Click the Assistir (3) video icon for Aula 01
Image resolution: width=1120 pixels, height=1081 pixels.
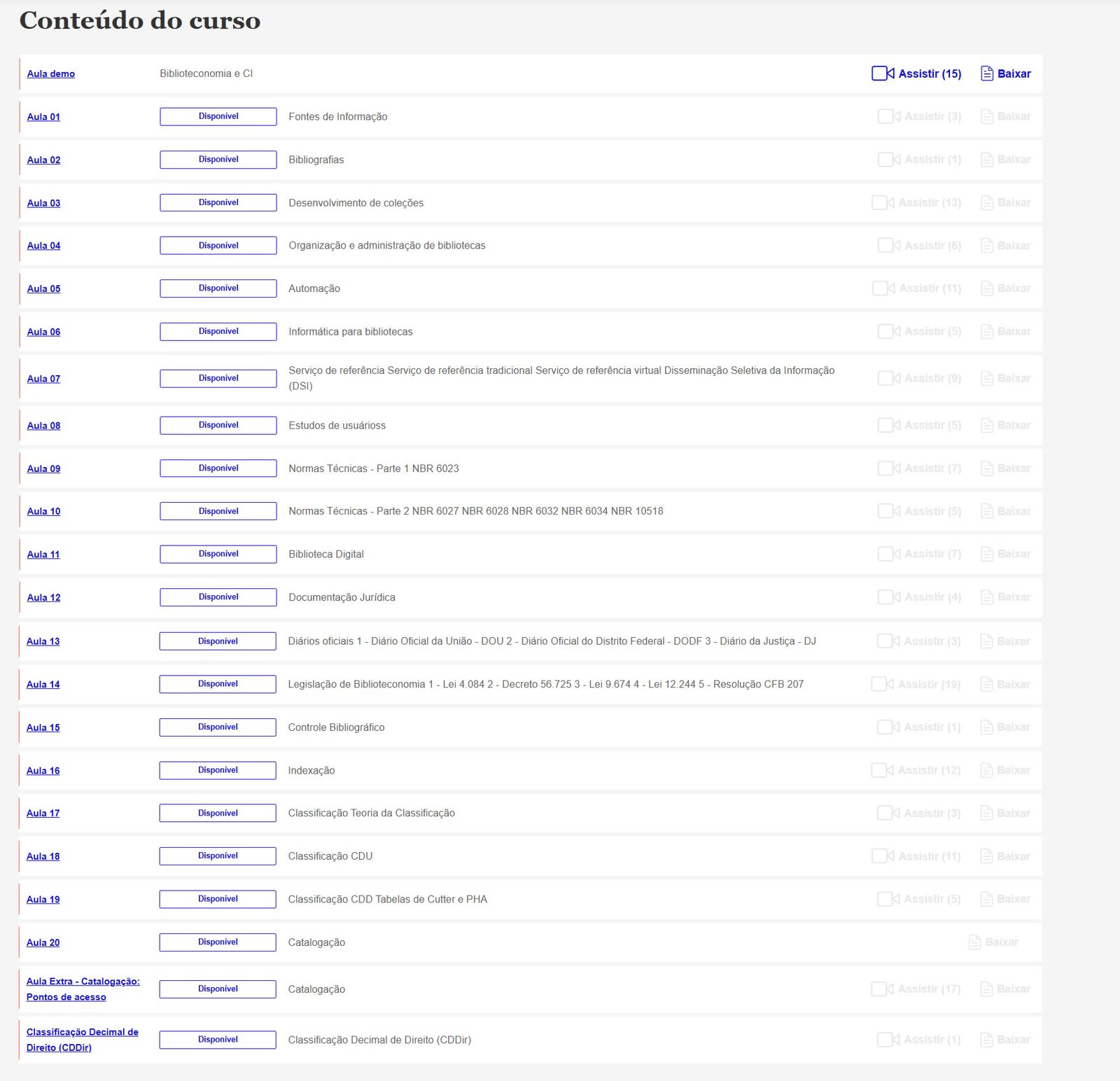[x=889, y=116]
